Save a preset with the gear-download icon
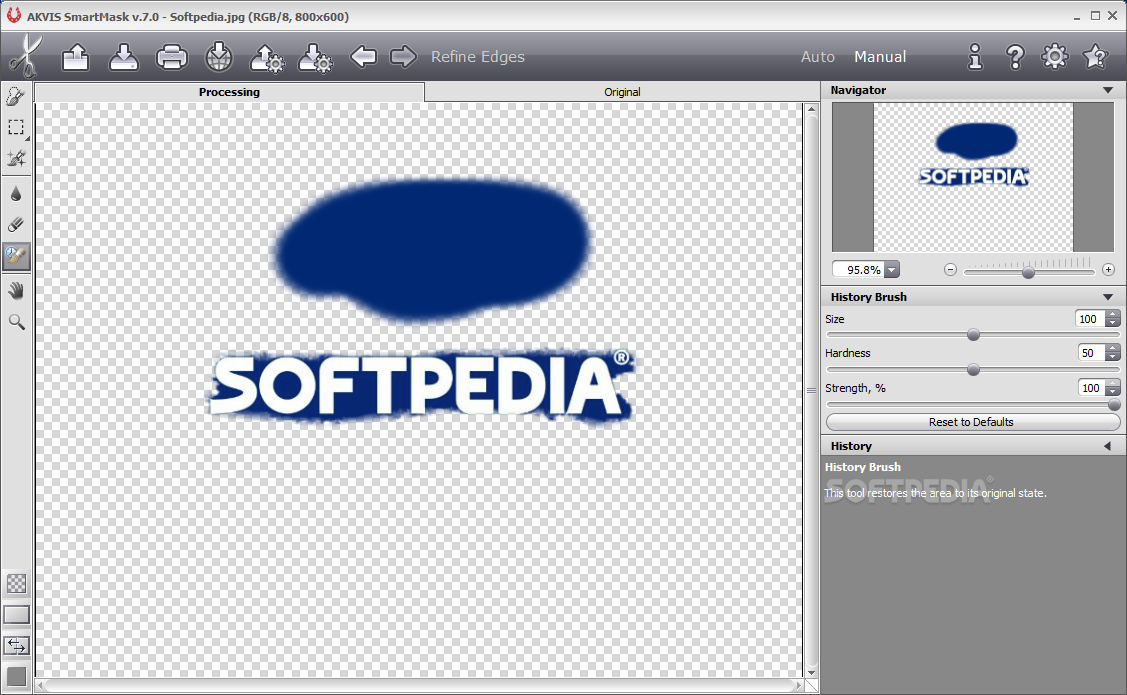 [x=315, y=58]
